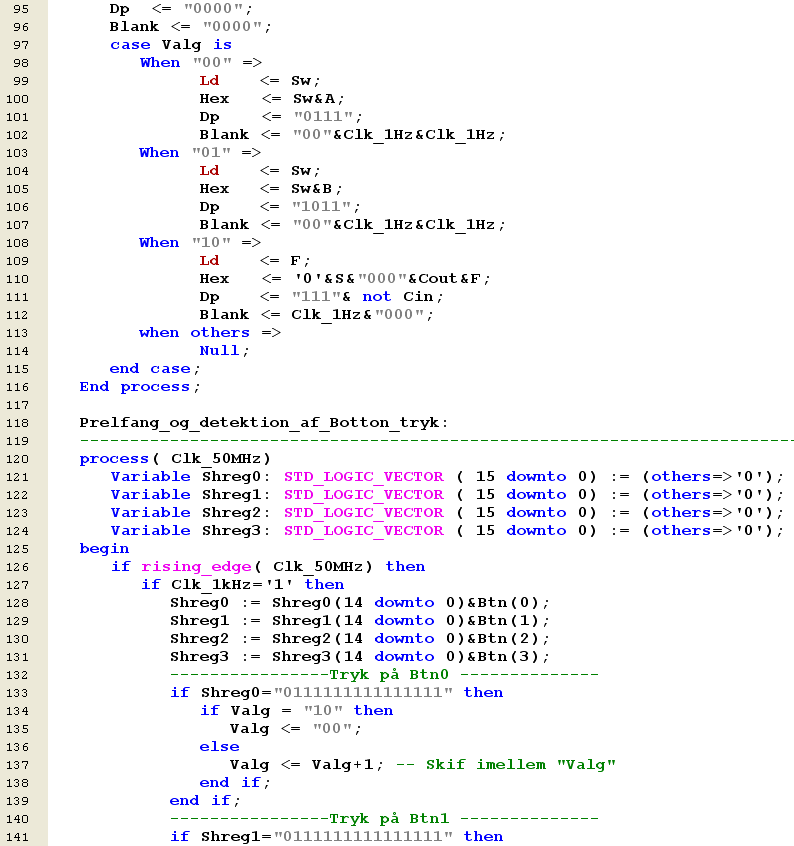Click 'Cout' in the Hex assignment on line 110
This screenshot has width=794, height=846.
(437, 279)
